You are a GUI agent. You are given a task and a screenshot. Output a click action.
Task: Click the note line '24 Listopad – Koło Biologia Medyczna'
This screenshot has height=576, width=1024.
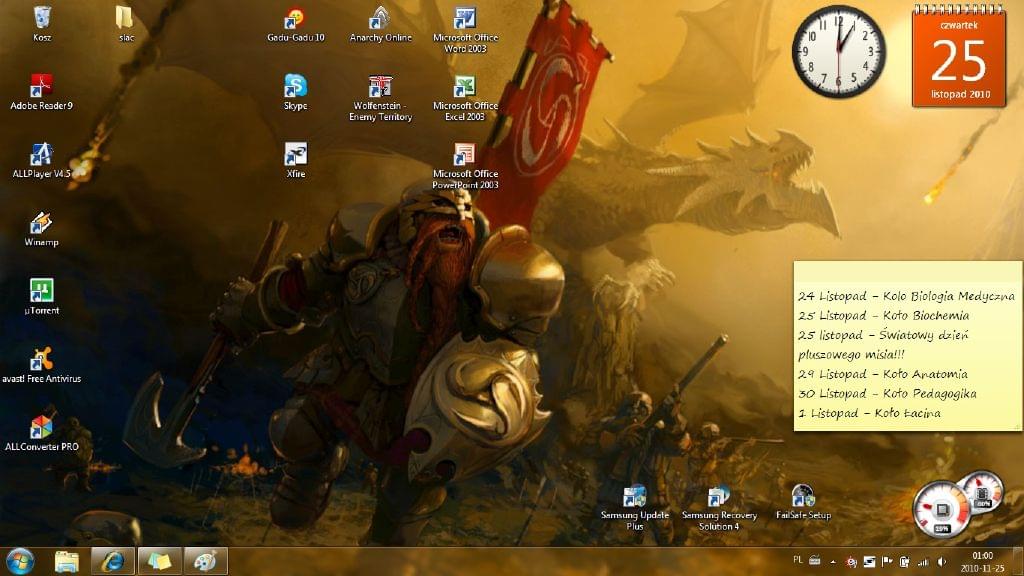(906, 296)
